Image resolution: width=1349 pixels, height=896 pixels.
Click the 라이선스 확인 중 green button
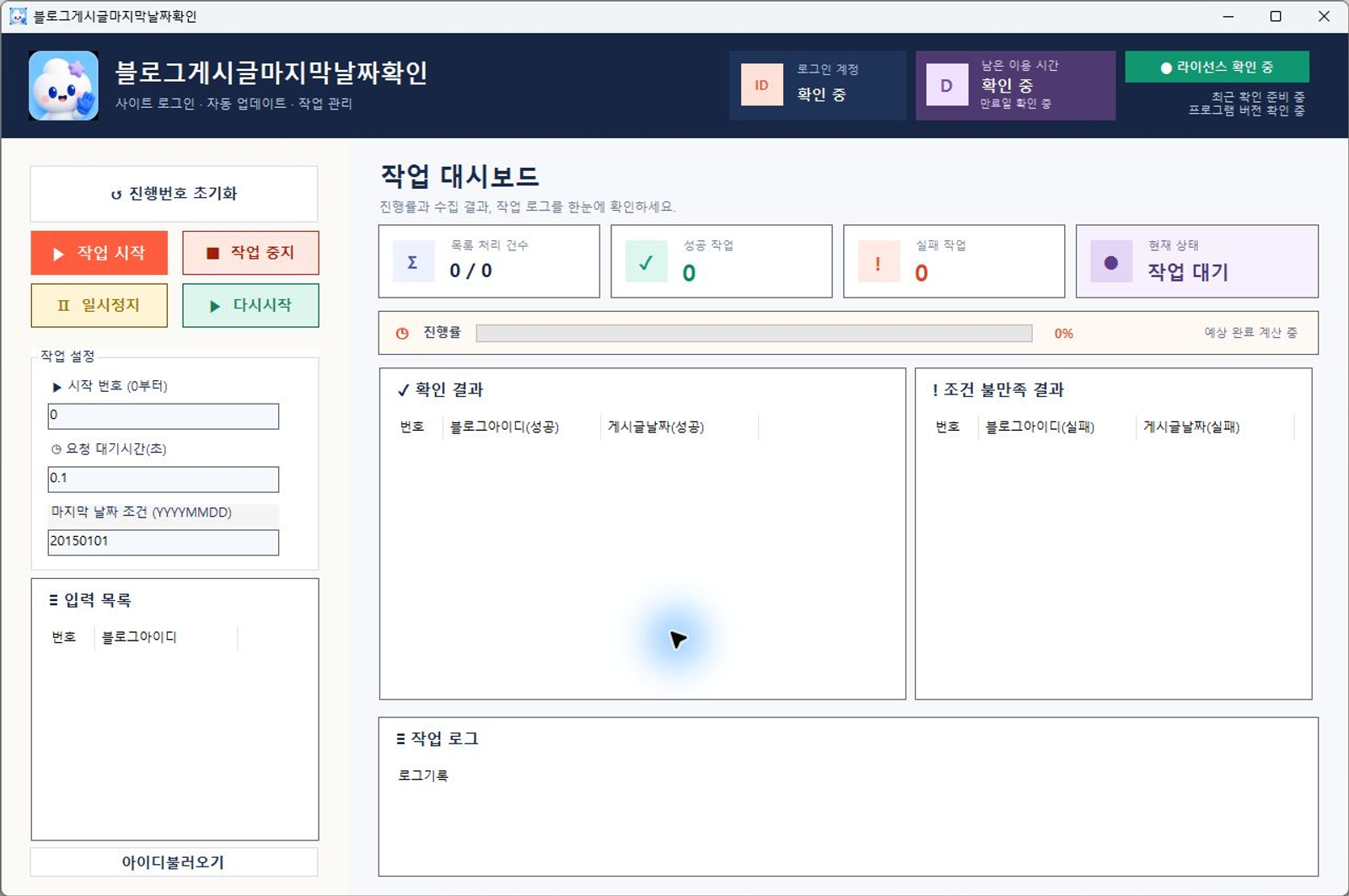(x=1217, y=67)
